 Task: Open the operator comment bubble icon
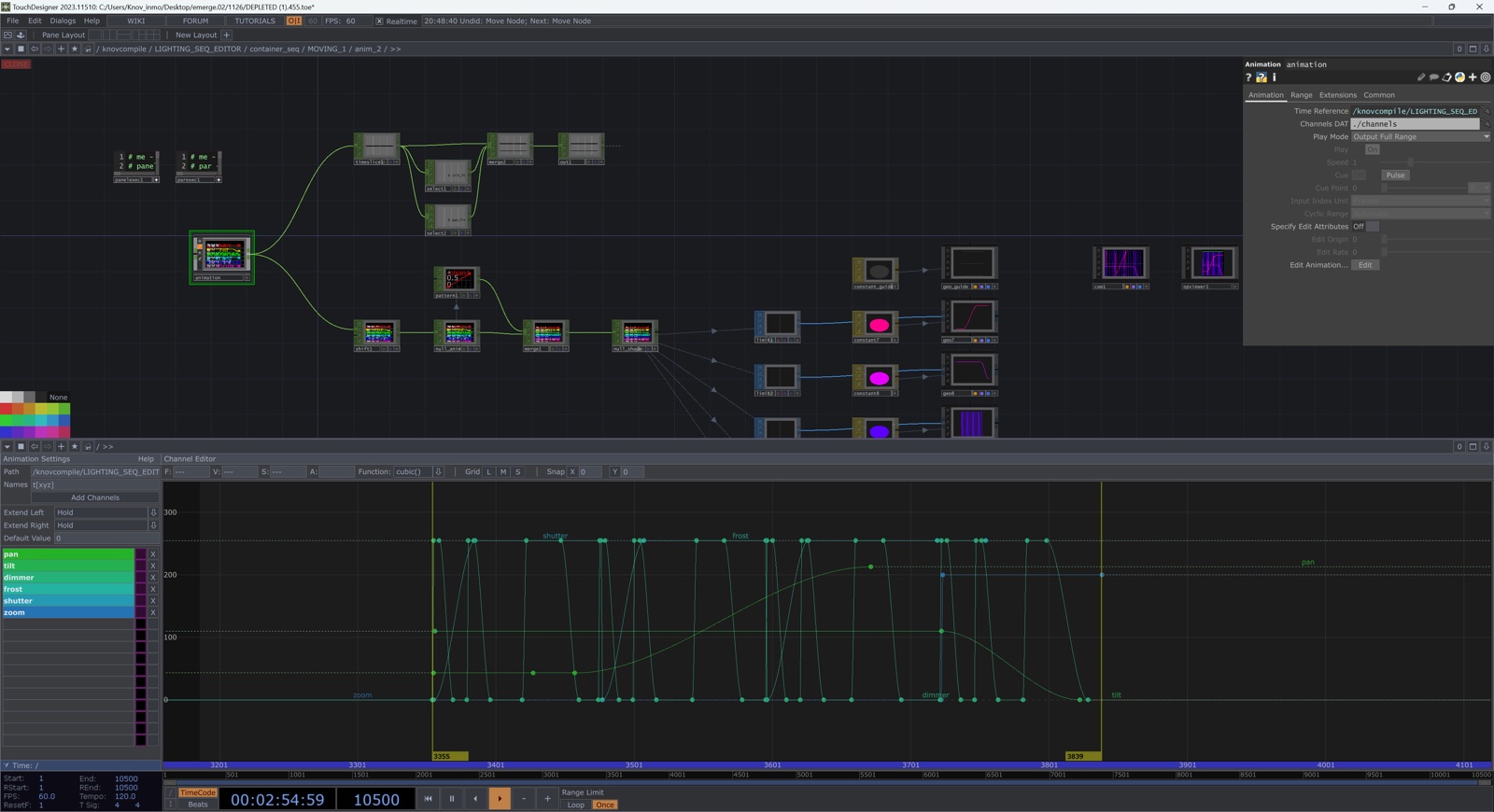[1434, 77]
